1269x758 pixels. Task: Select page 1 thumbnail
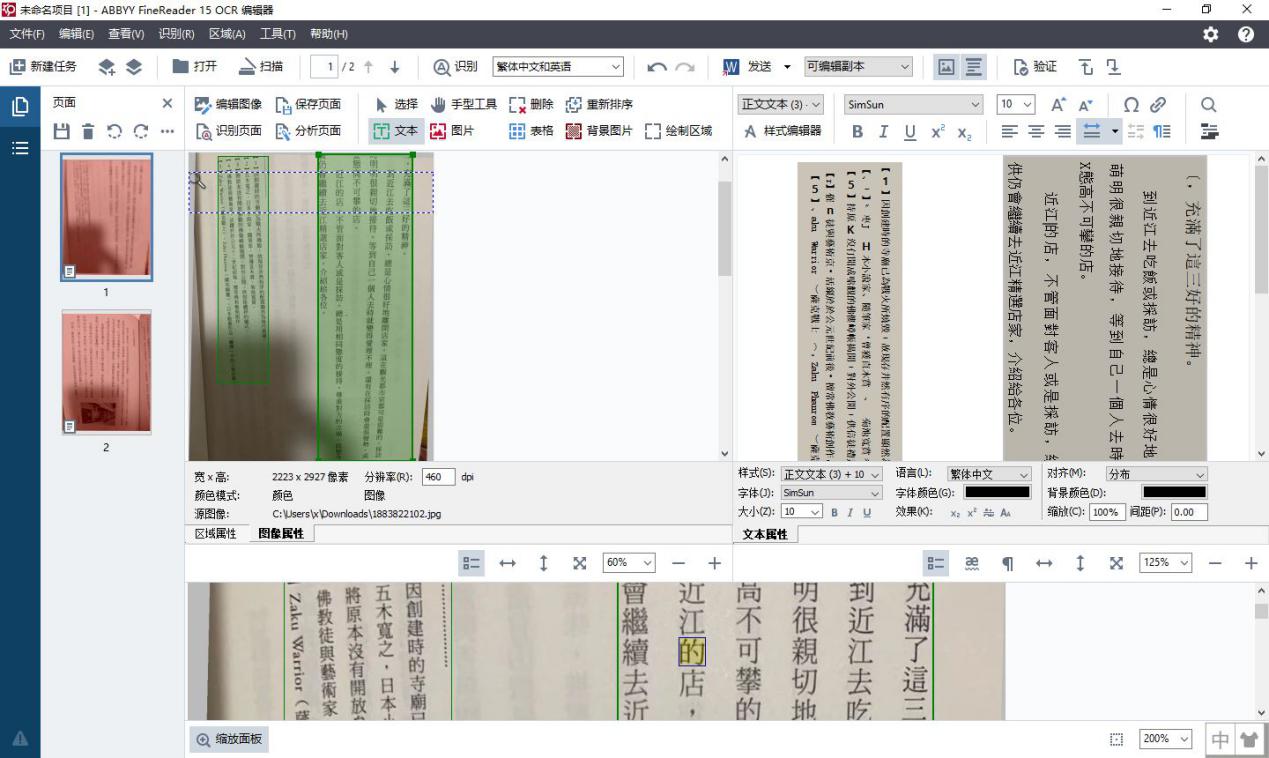coord(106,218)
